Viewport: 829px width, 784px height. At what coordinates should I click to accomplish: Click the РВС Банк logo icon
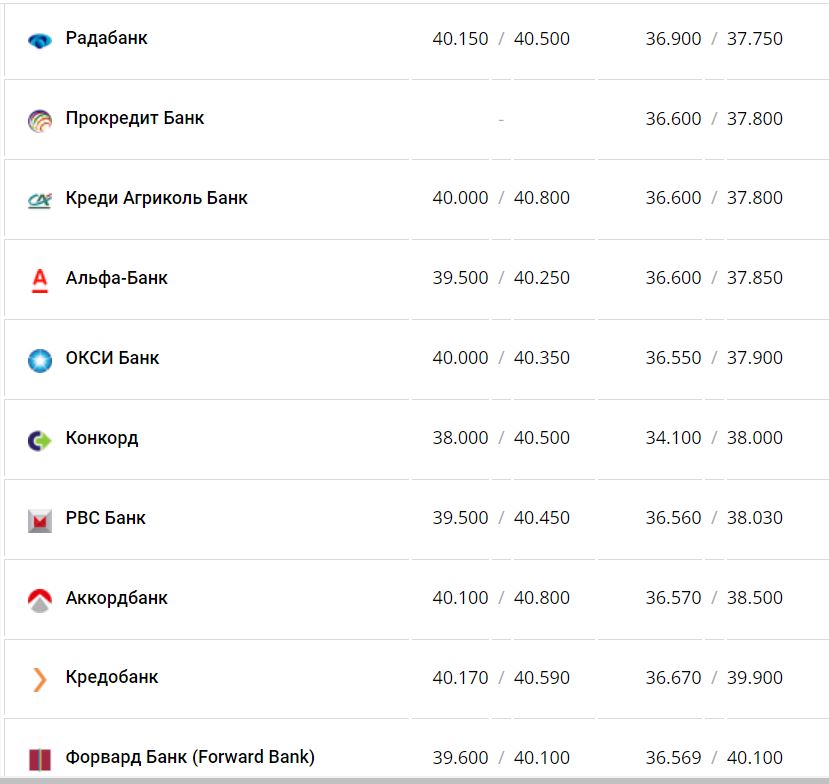point(40,520)
